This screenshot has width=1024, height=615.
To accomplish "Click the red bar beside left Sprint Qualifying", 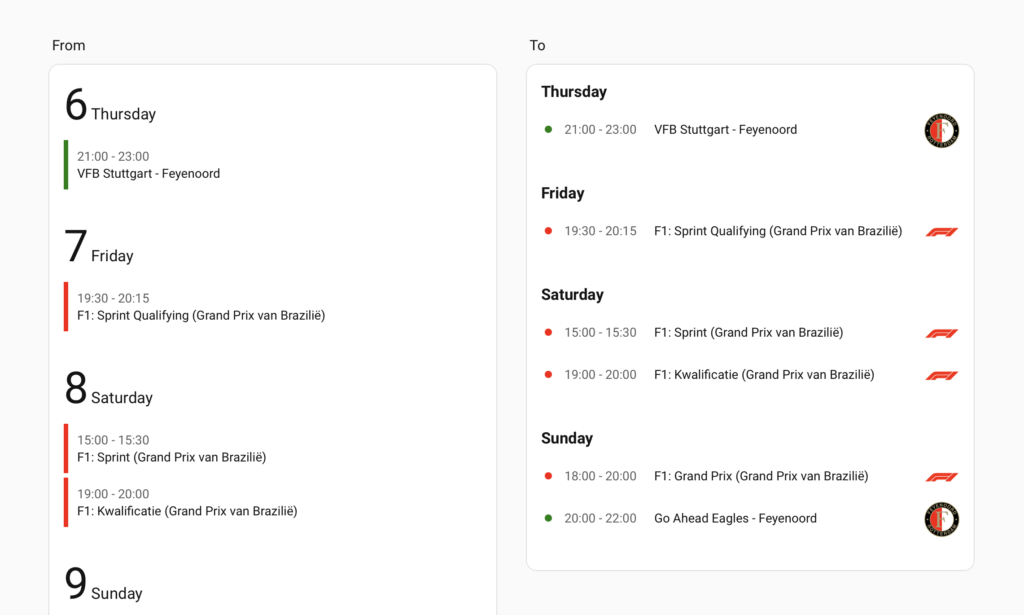I will point(66,307).
